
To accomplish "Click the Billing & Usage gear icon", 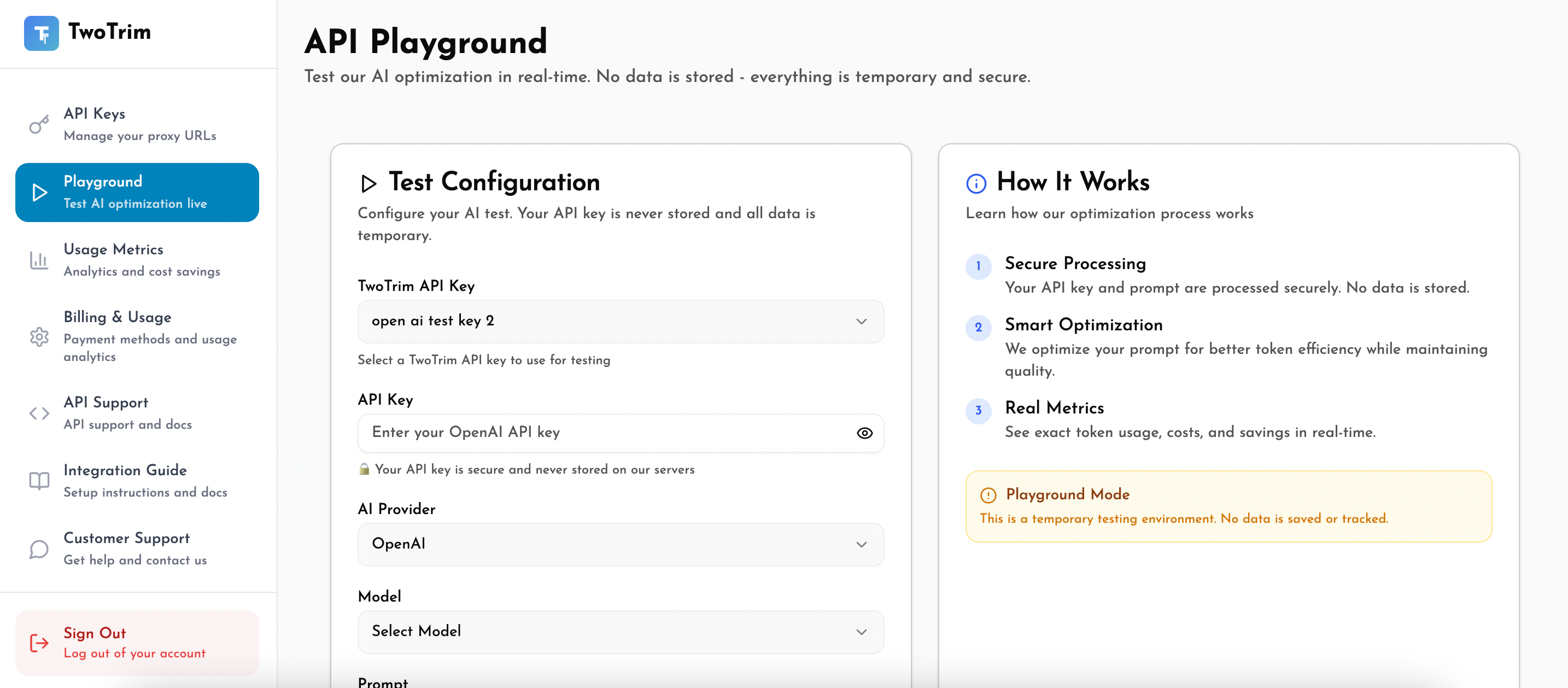I will pyautogui.click(x=39, y=336).
